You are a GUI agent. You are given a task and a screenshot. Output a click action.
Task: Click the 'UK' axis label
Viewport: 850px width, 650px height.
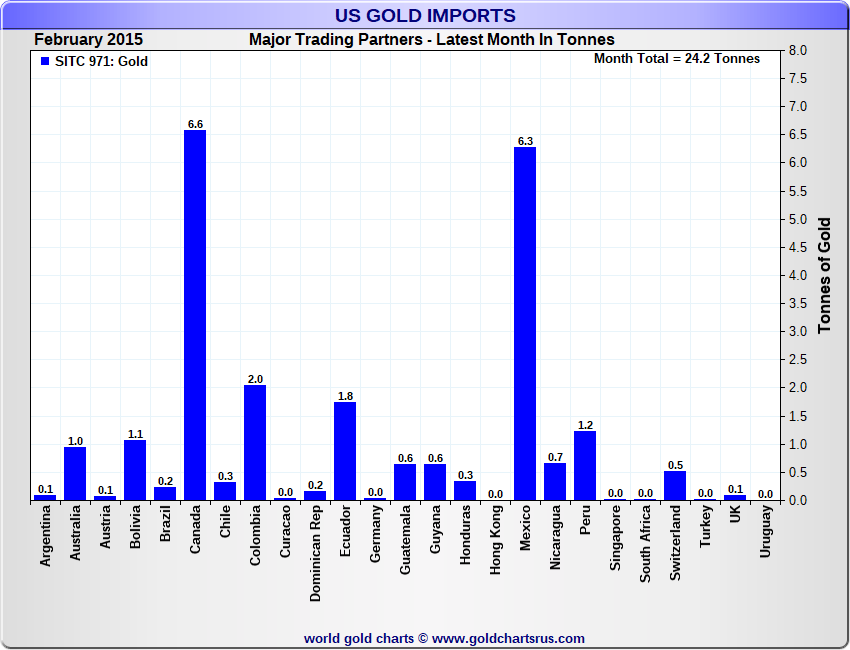coord(735,514)
